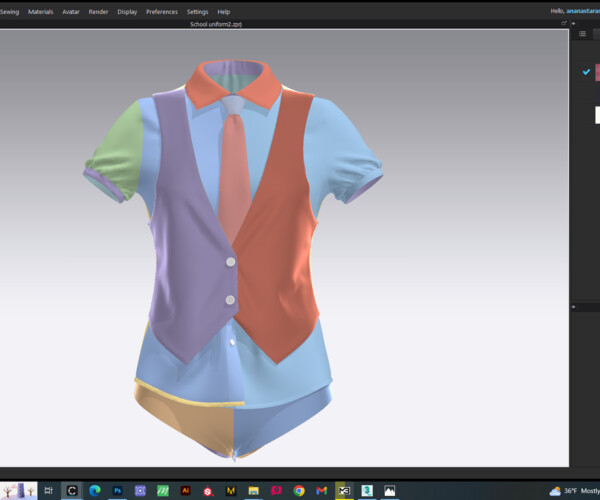Screen dimensions: 600x500
Task: Open Task View from the taskbar
Action: [x=48, y=490]
